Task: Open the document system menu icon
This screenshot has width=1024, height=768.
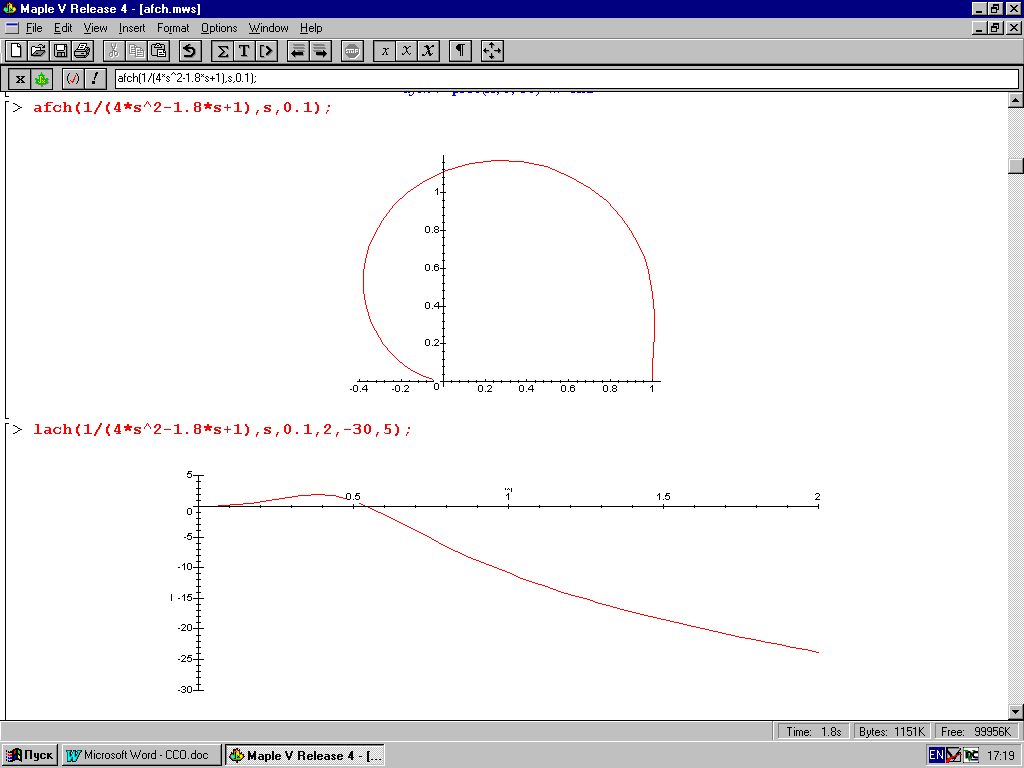Action: 12,28
